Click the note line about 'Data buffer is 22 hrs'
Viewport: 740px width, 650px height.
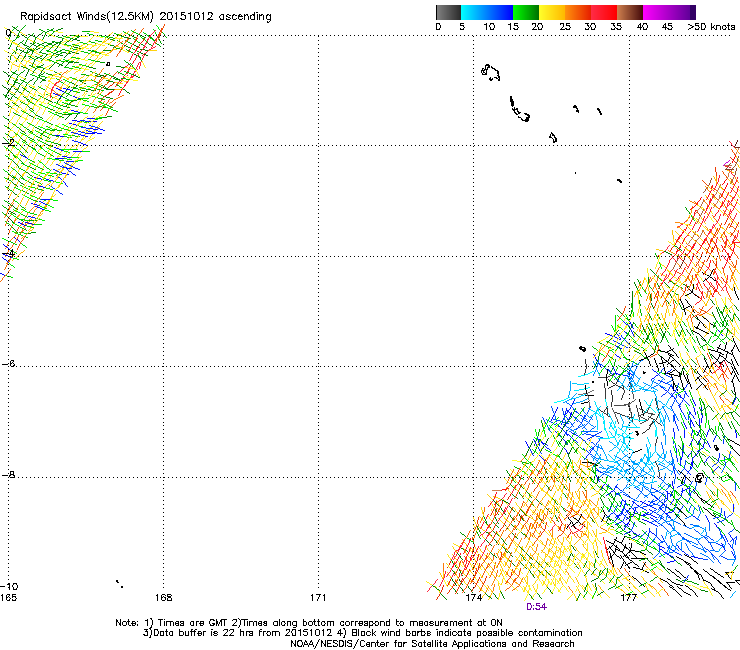pyautogui.click(x=362, y=633)
